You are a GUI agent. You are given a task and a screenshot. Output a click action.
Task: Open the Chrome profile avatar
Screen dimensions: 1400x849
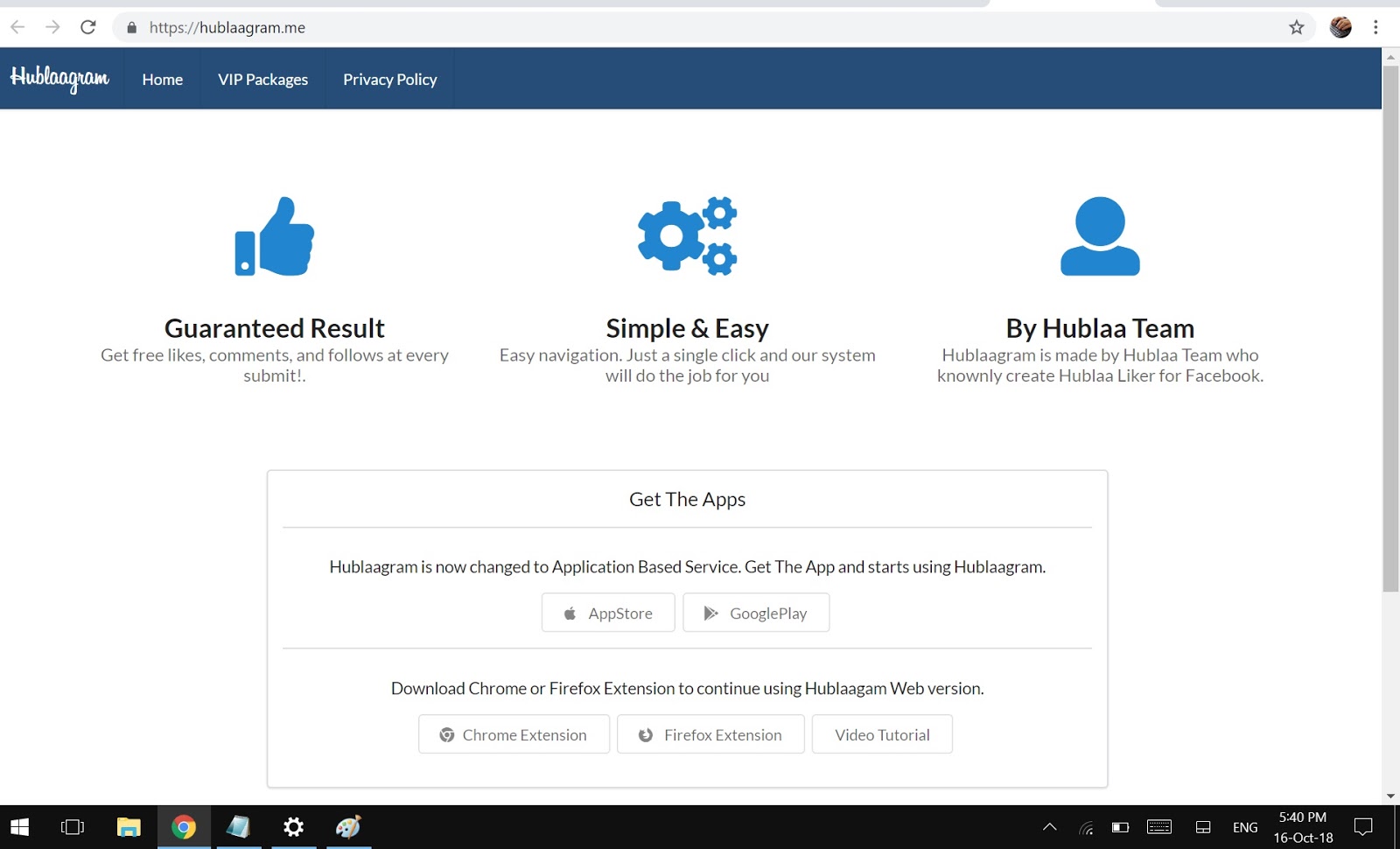(x=1340, y=28)
